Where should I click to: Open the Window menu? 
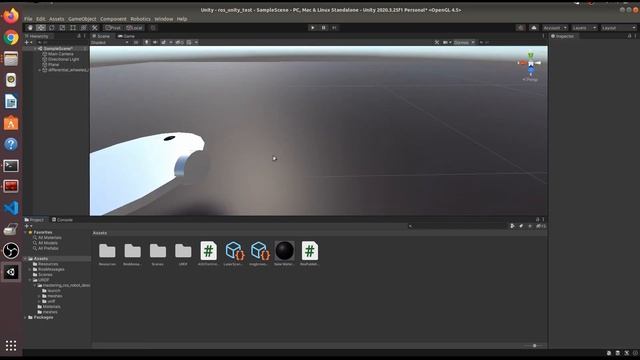click(164, 19)
